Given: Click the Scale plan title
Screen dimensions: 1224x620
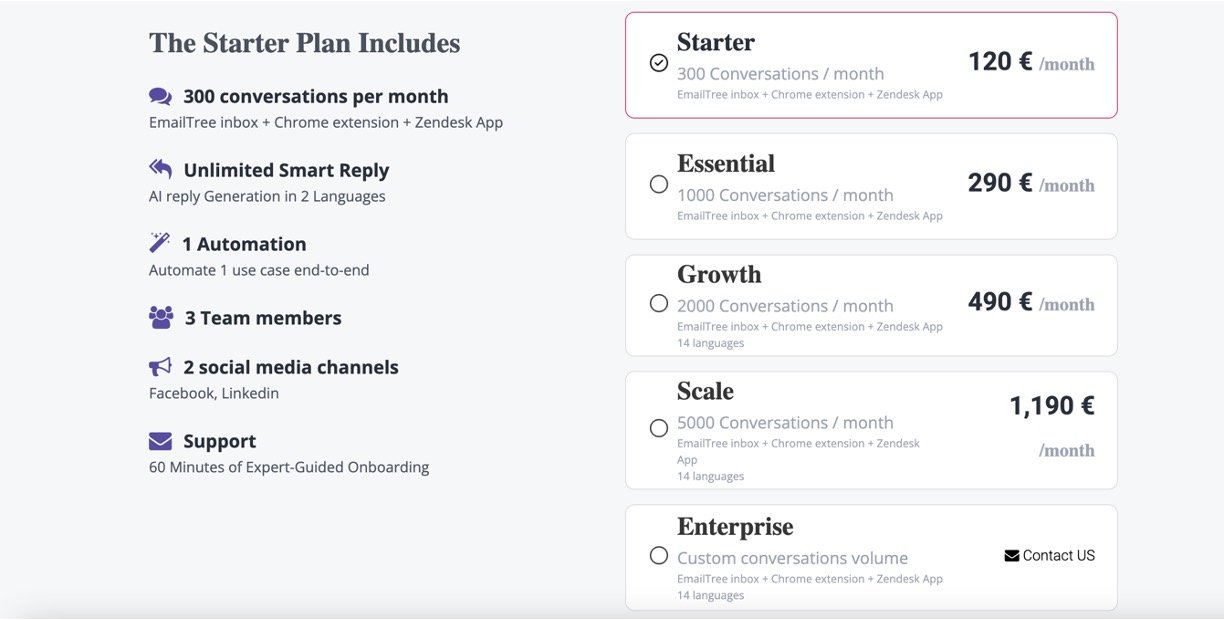Looking at the screenshot, I should [x=705, y=392].
